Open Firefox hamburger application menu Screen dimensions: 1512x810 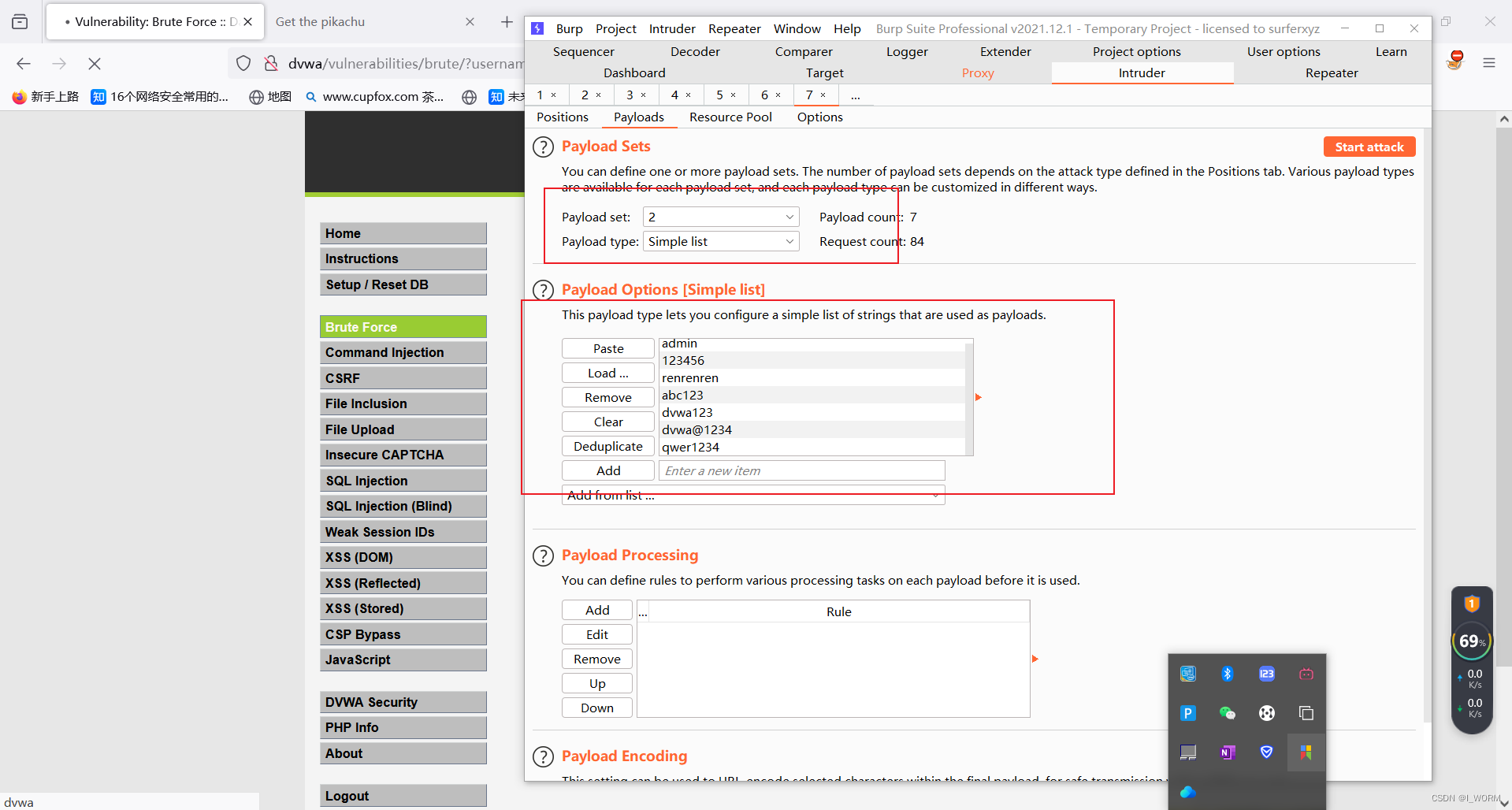1489,63
